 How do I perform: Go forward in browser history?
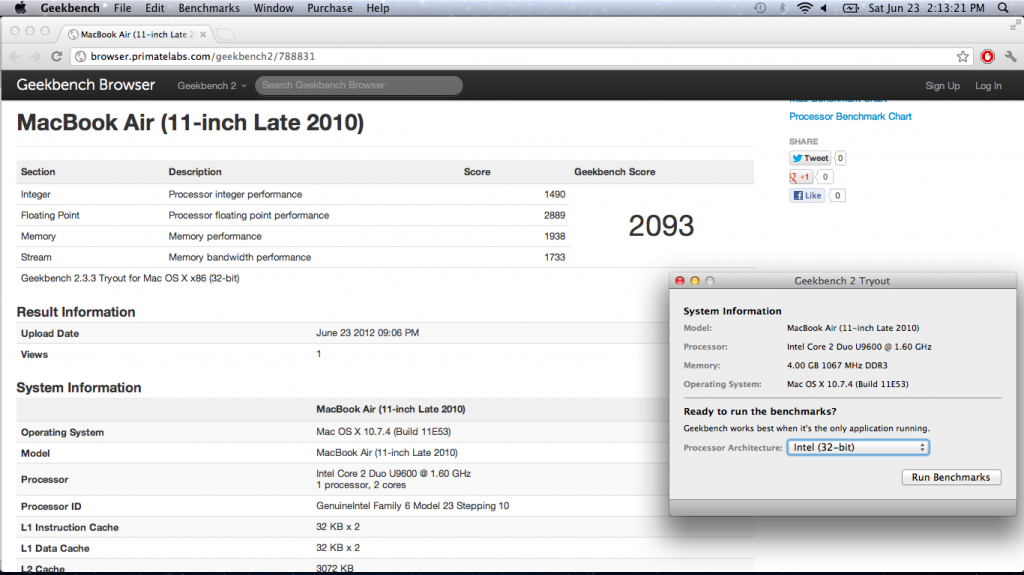pyautogui.click(x=35, y=56)
